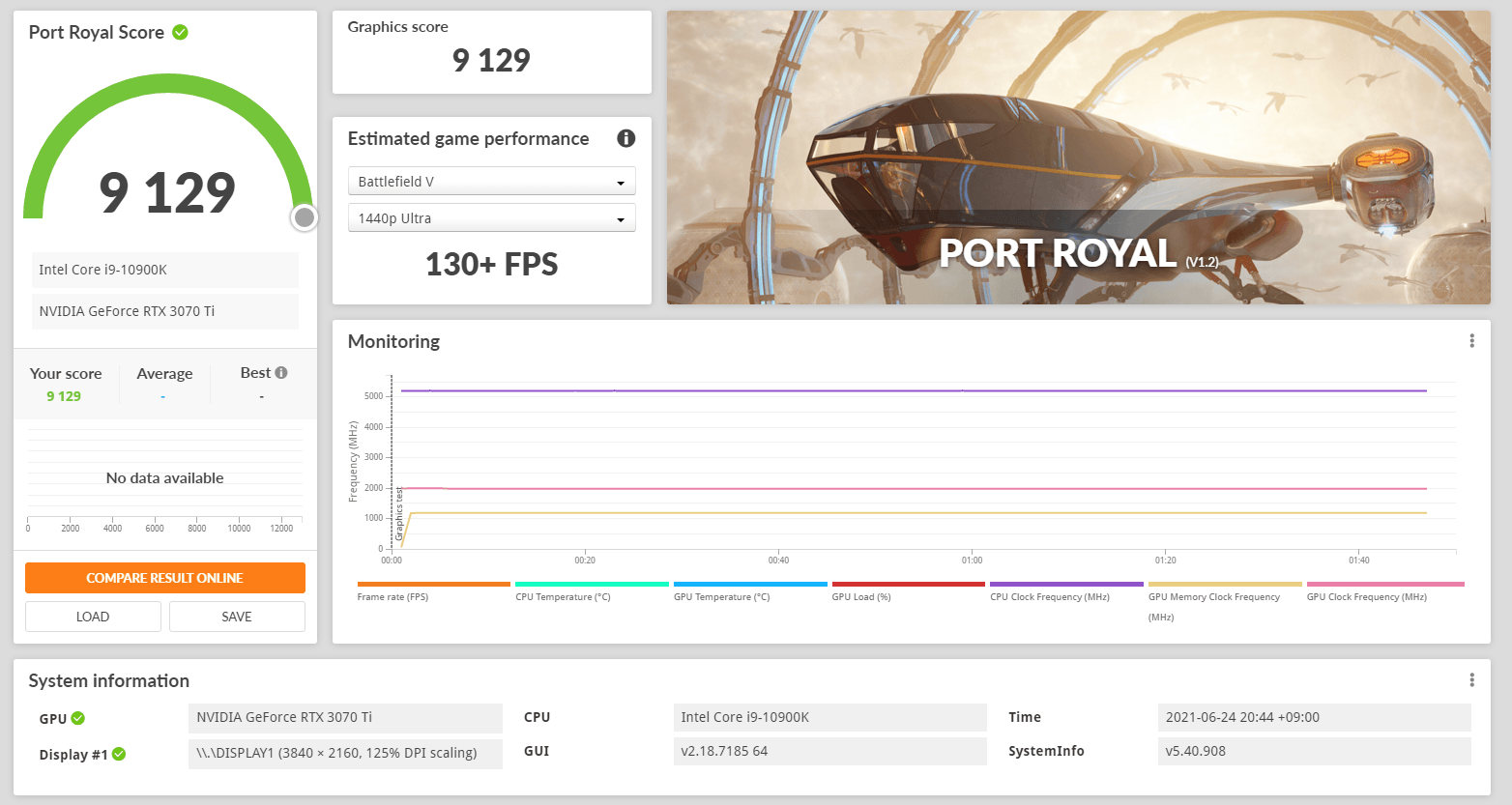Click the CPU value Intel Core i9-10900K in System information
Screen dimensions: 1512x805
(829, 717)
